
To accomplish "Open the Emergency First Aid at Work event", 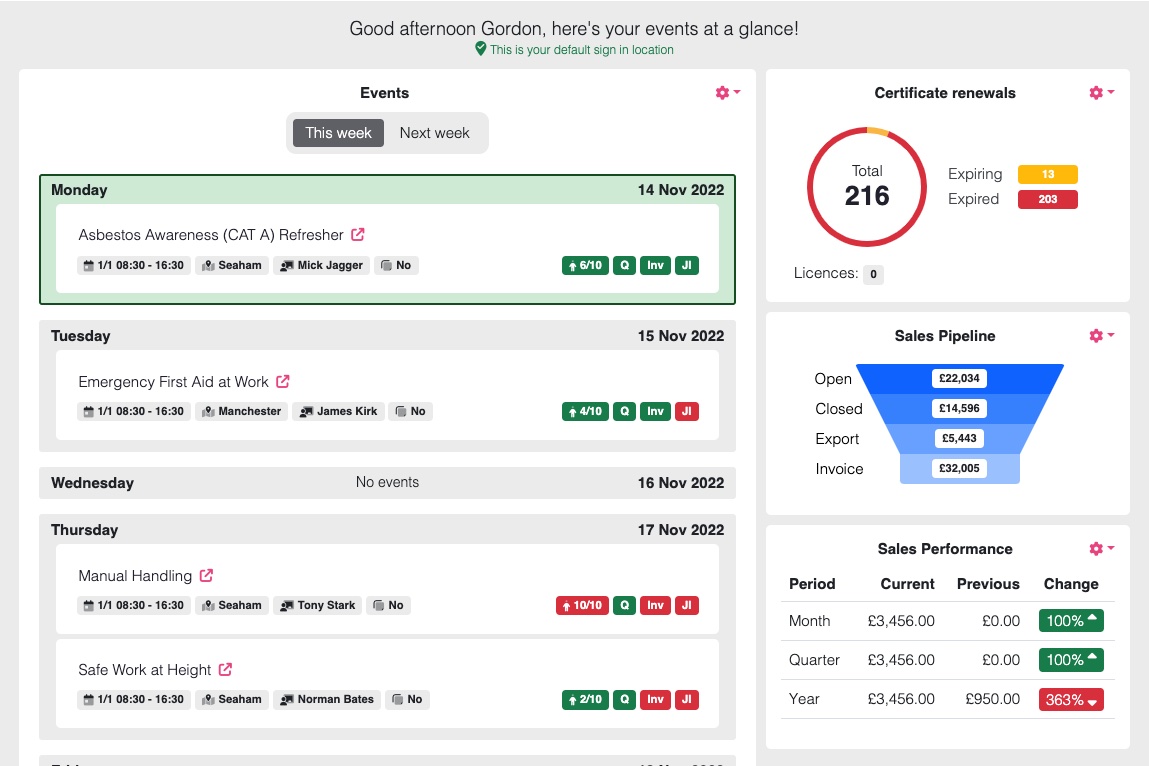I will coord(175,381).
